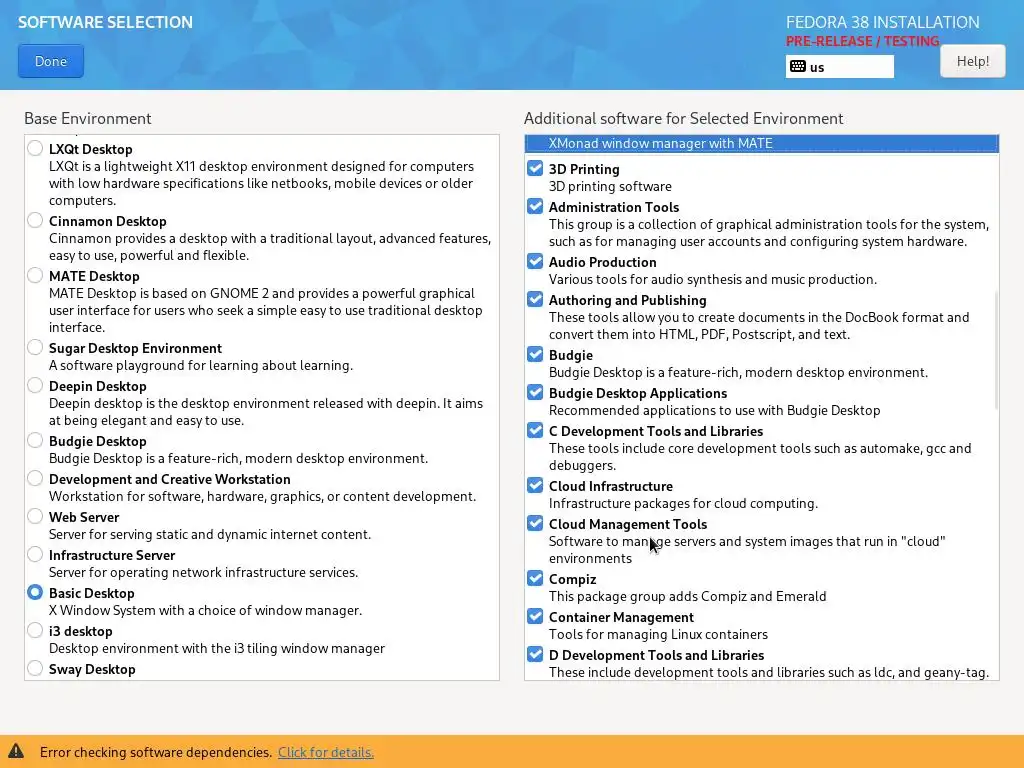Select Sugar Desktop Environment radio button
1024x768 pixels.
coord(35,347)
